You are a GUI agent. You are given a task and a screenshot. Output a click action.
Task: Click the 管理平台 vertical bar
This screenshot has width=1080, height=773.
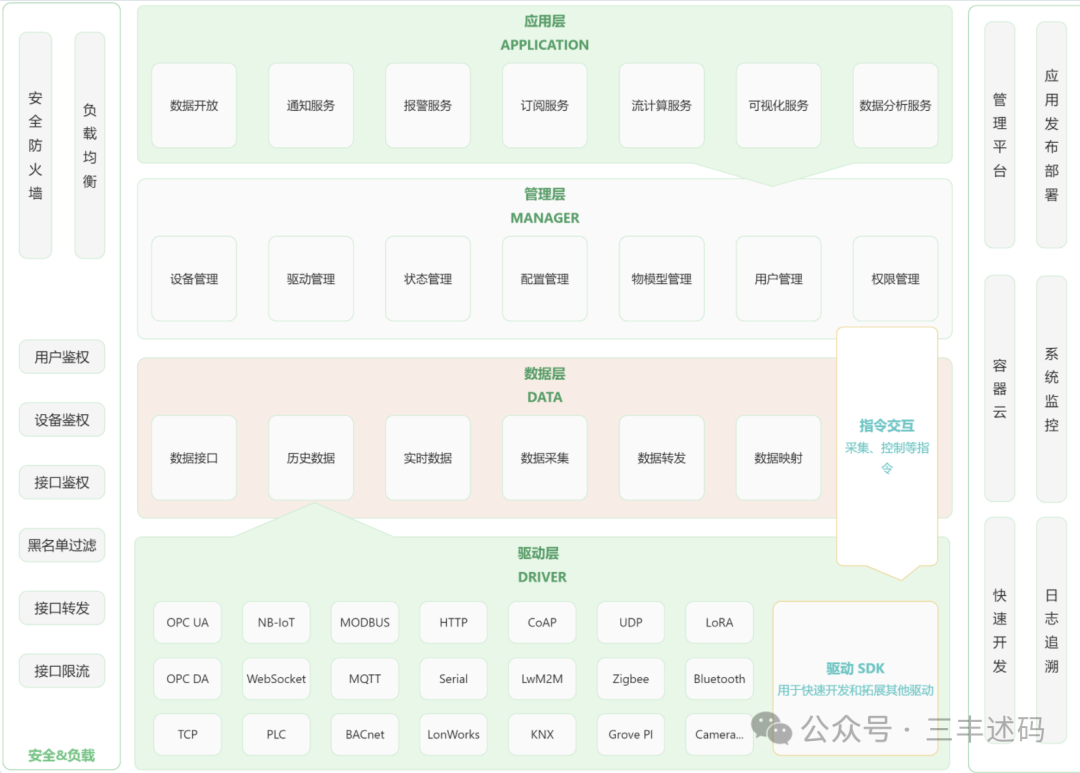point(999,135)
